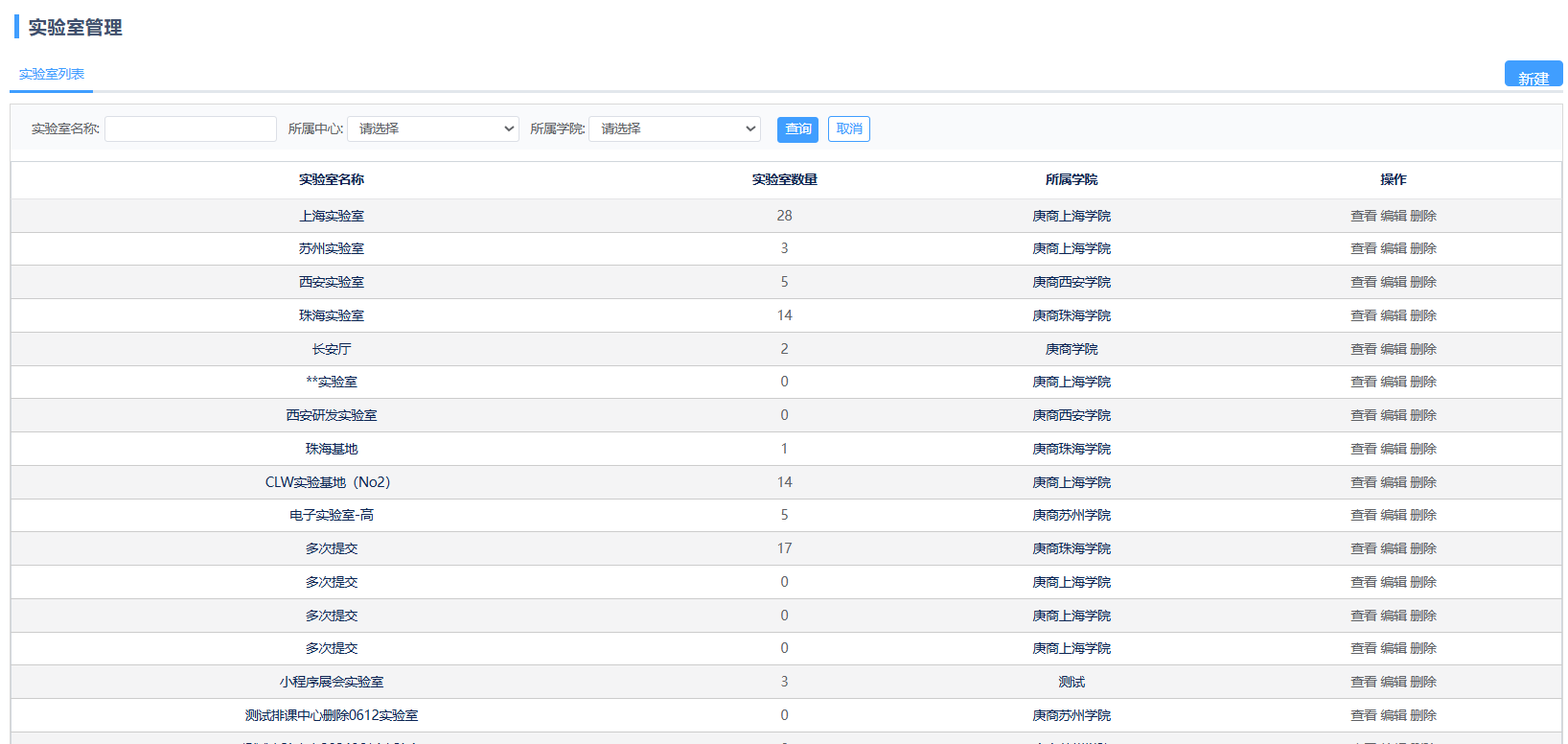
Task: Choose 删除 for 苏州实验室
Action: tap(1423, 248)
